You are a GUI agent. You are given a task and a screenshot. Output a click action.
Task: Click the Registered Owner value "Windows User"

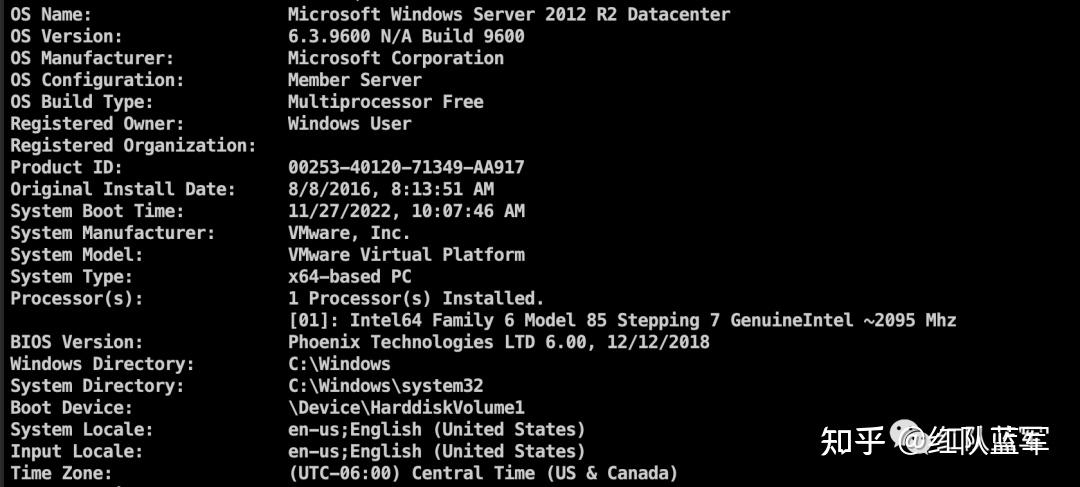coord(350,124)
